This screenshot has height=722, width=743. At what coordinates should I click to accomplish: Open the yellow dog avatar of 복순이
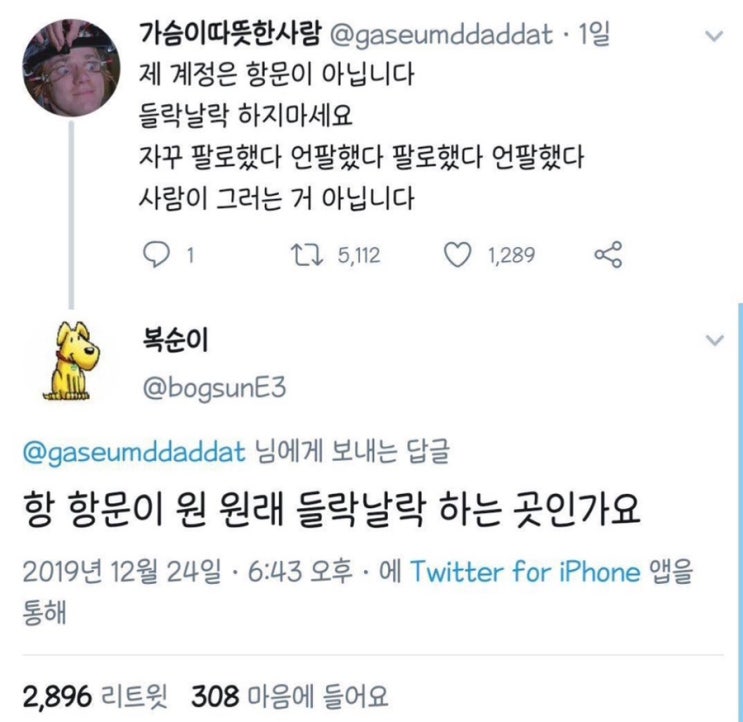click(x=72, y=361)
